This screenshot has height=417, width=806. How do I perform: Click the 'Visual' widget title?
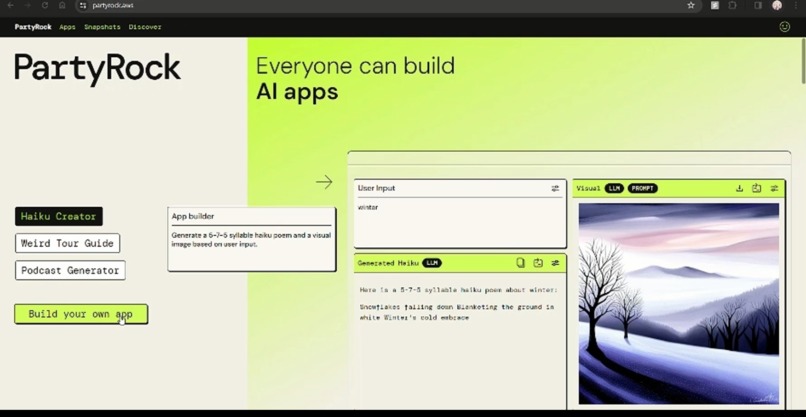588,188
